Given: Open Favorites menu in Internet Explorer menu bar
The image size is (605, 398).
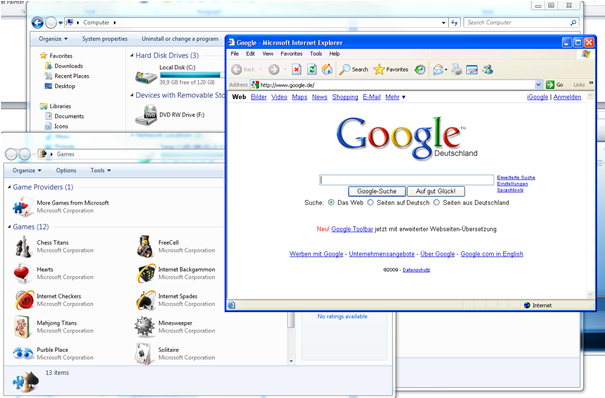Looking at the screenshot, I should pos(291,54).
